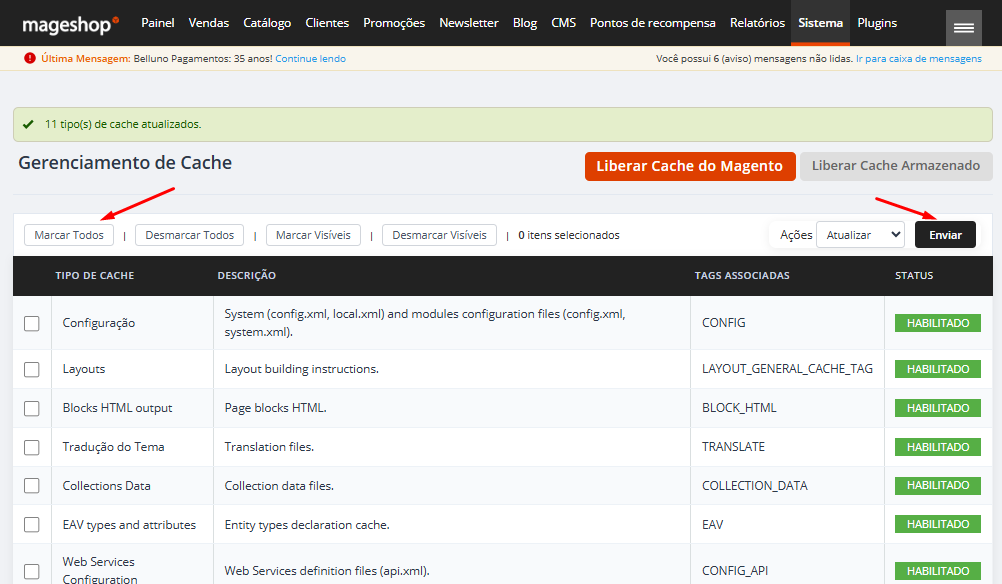Viewport: 1002px width, 584px height.
Task: Click 'Translation files.' description
Action: pos(269,447)
